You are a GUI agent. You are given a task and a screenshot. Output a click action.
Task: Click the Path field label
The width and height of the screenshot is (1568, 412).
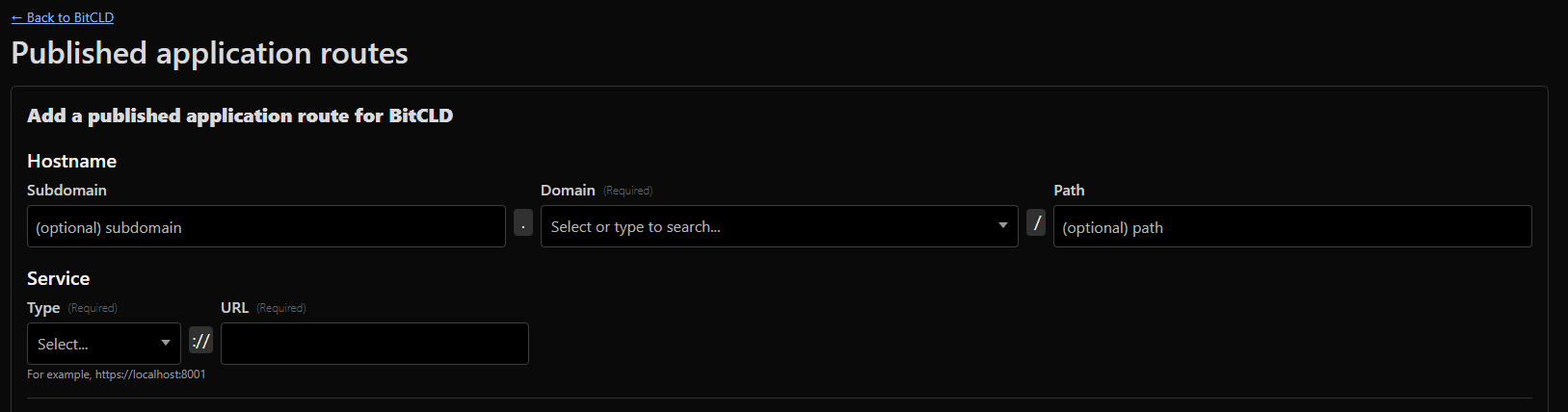[x=1069, y=191]
